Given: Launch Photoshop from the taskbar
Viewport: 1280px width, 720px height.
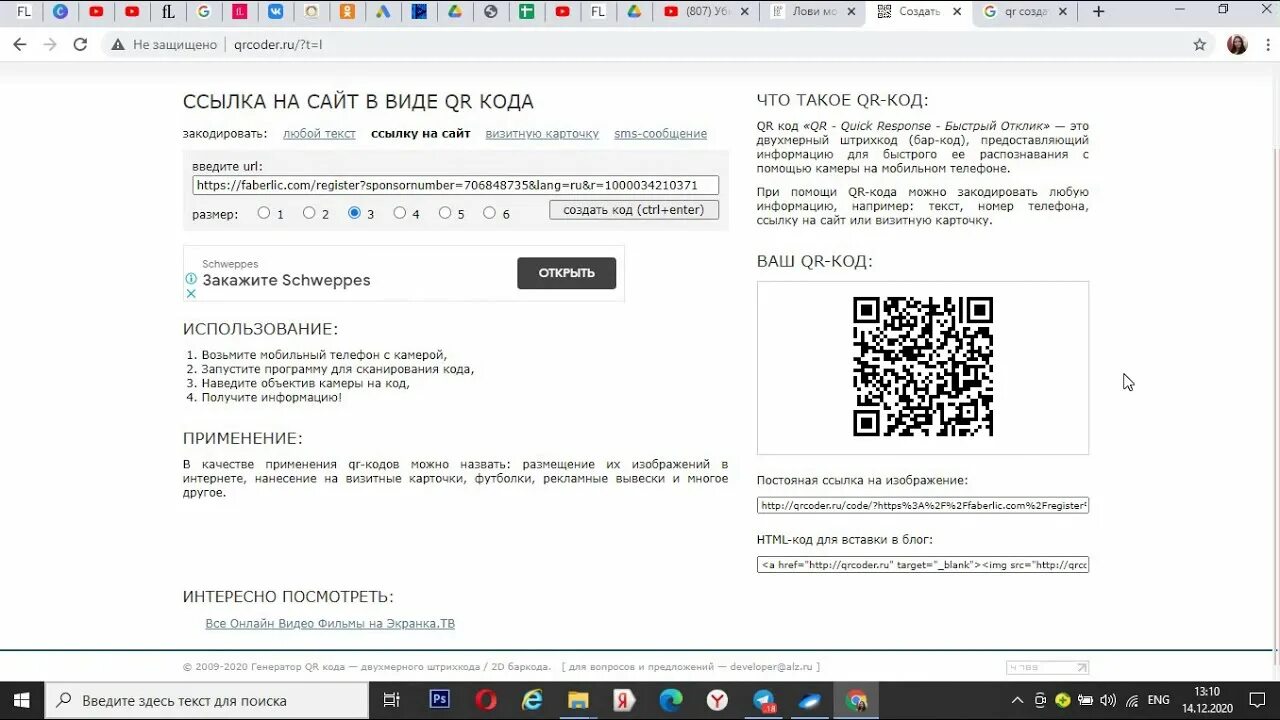Looking at the screenshot, I should 440,700.
